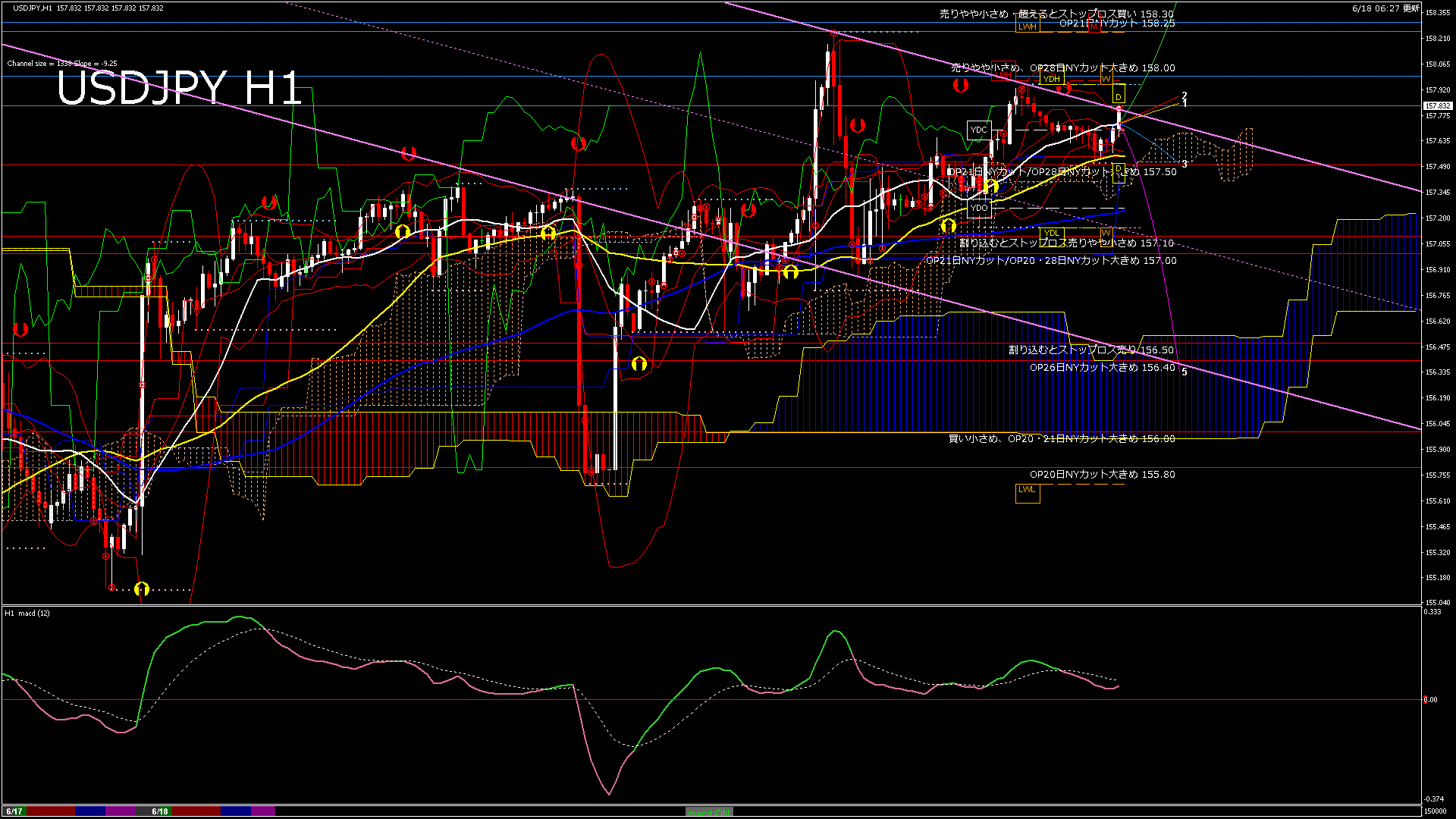Click the 'H1 macd (12)' indicator label

tap(27, 613)
